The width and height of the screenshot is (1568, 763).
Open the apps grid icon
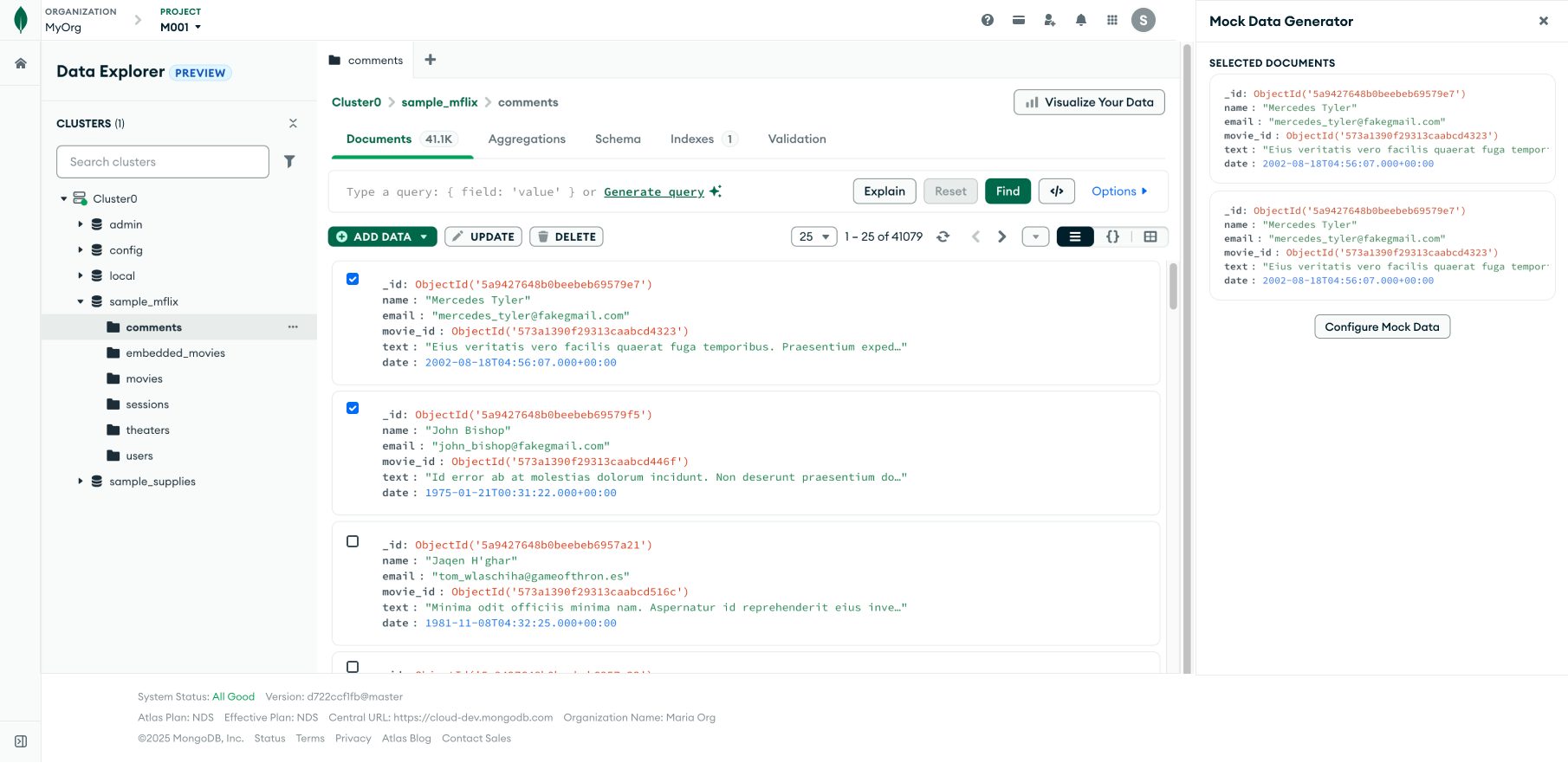pos(1112,20)
